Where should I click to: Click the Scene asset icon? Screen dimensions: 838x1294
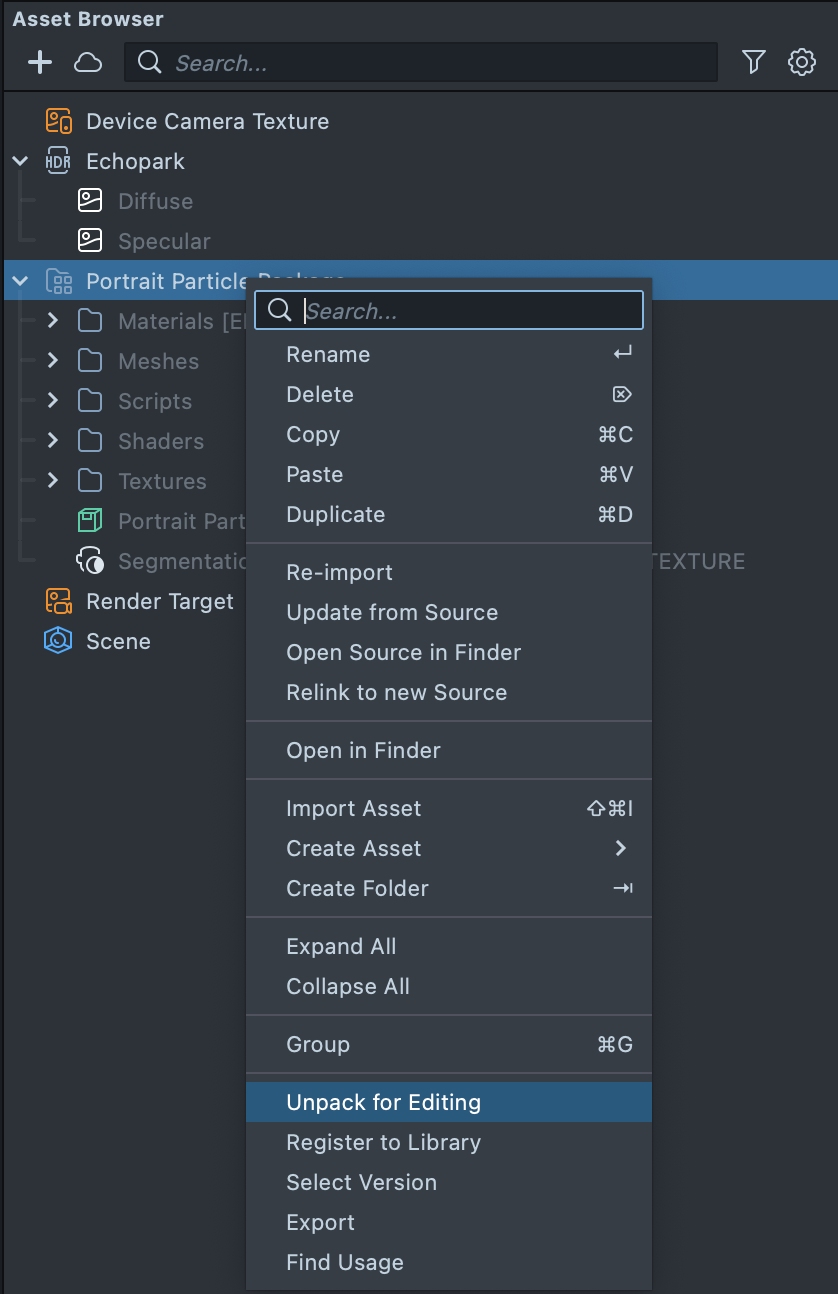coord(59,642)
